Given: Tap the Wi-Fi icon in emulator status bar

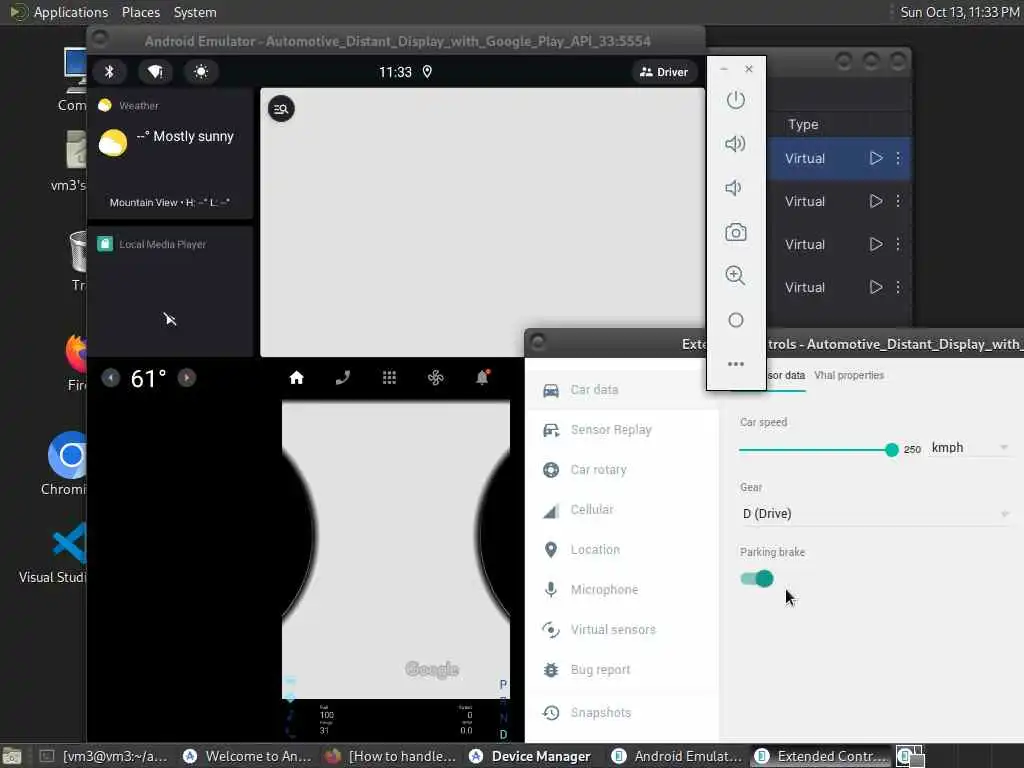Looking at the screenshot, I should [x=155, y=72].
